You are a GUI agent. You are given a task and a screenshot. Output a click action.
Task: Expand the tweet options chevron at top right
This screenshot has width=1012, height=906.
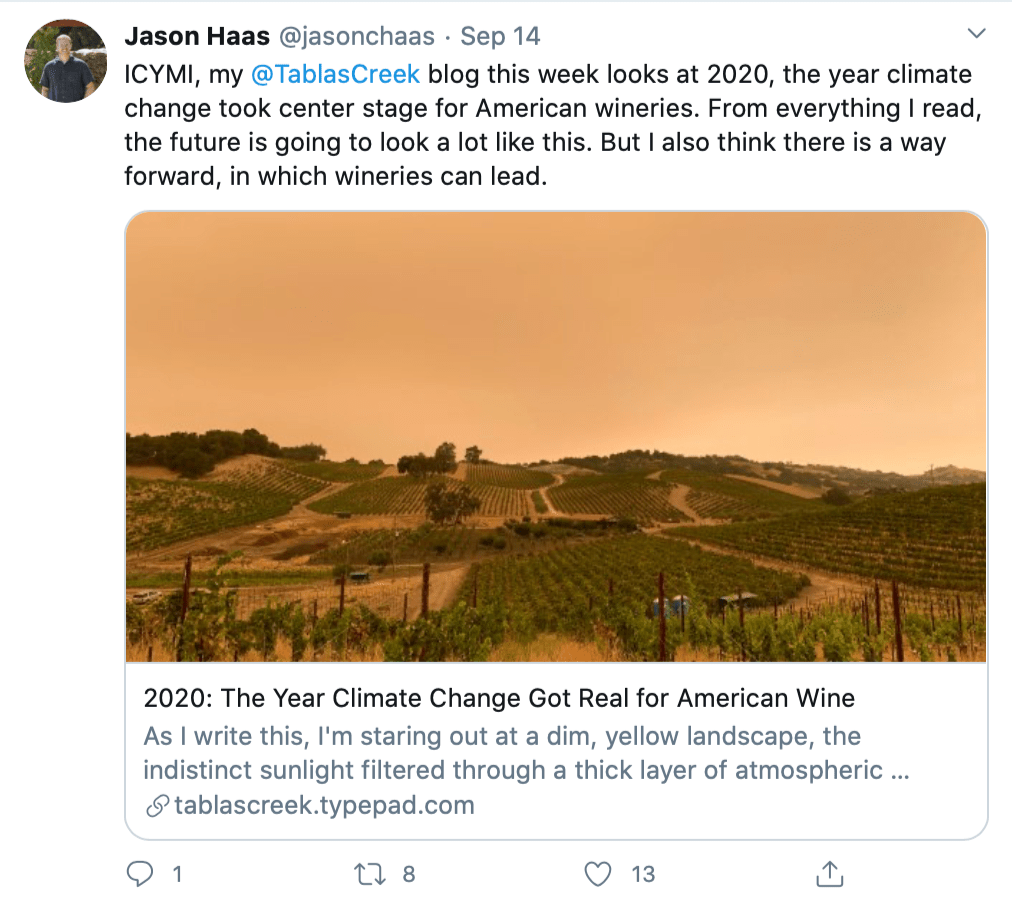click(976, 32)
